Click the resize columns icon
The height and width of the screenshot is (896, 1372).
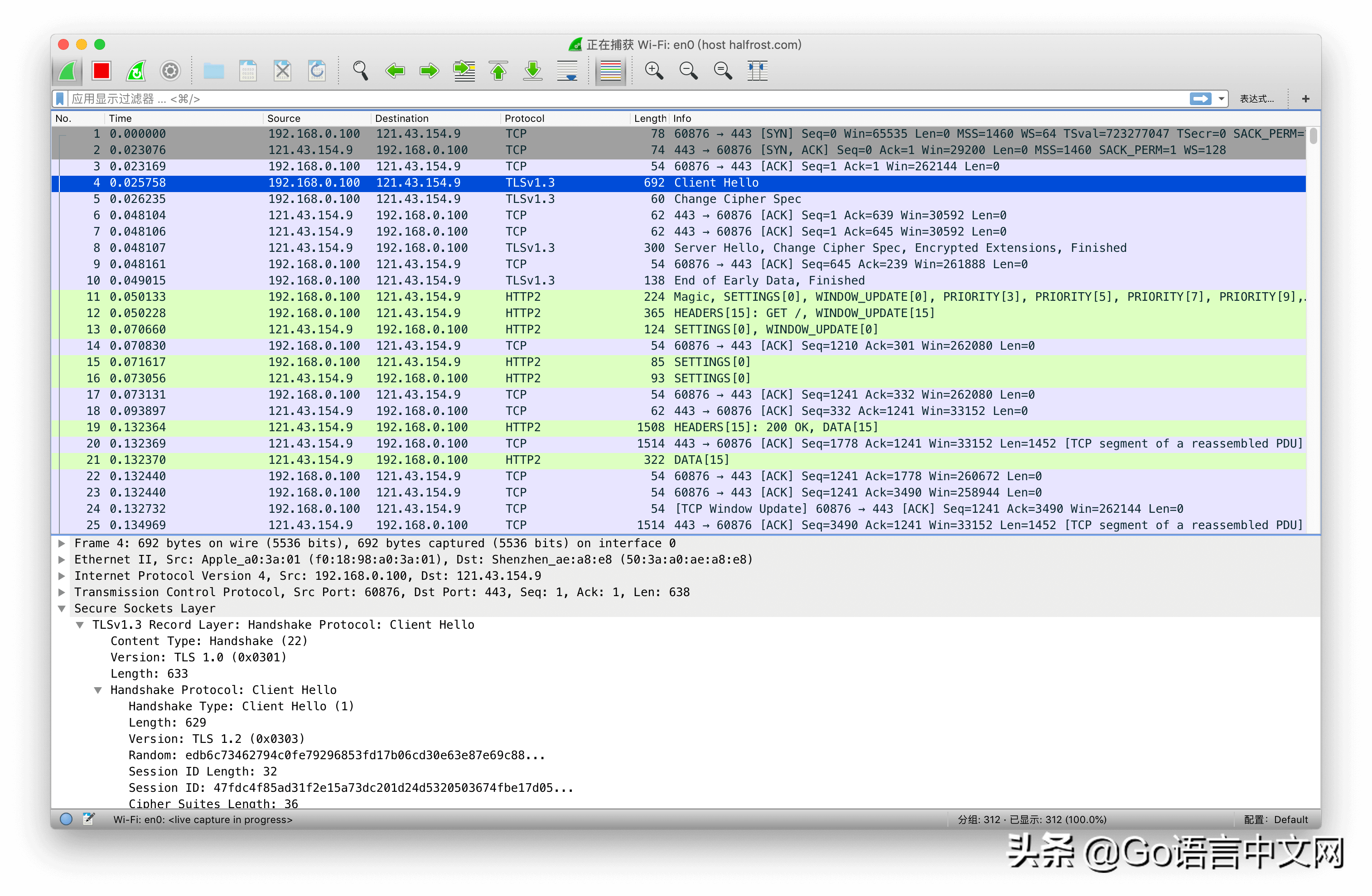click(757, 71)
